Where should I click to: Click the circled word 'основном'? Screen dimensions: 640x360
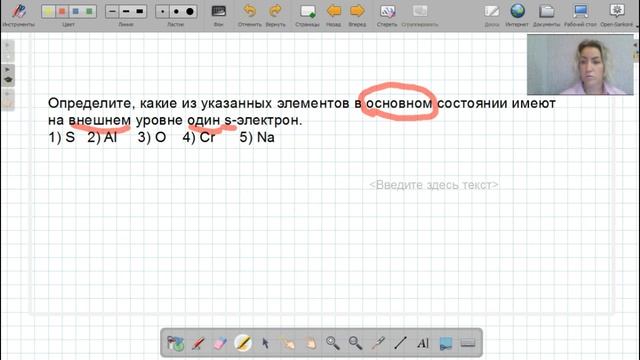[399, 103]
